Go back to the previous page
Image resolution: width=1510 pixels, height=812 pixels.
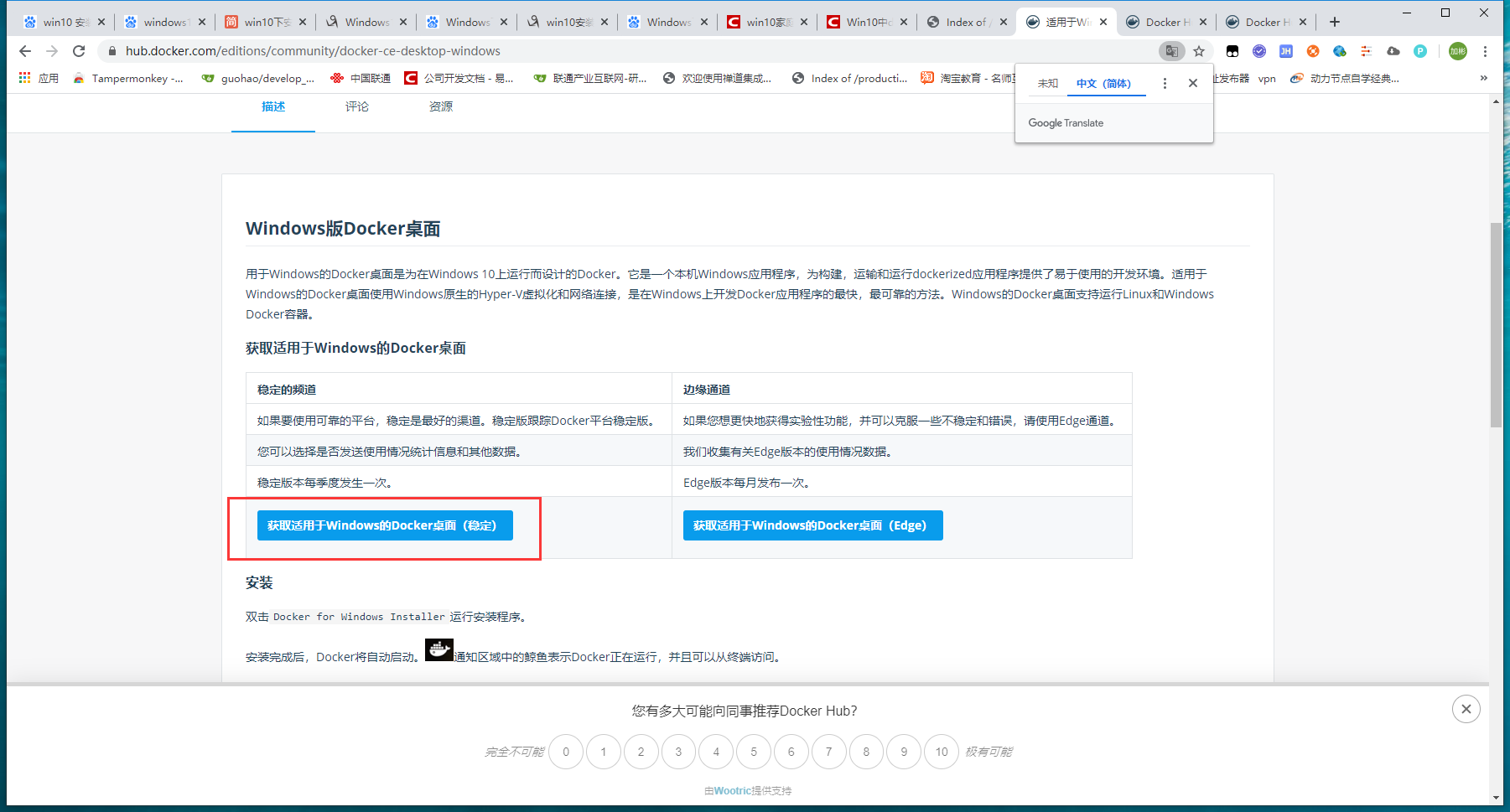25,51
